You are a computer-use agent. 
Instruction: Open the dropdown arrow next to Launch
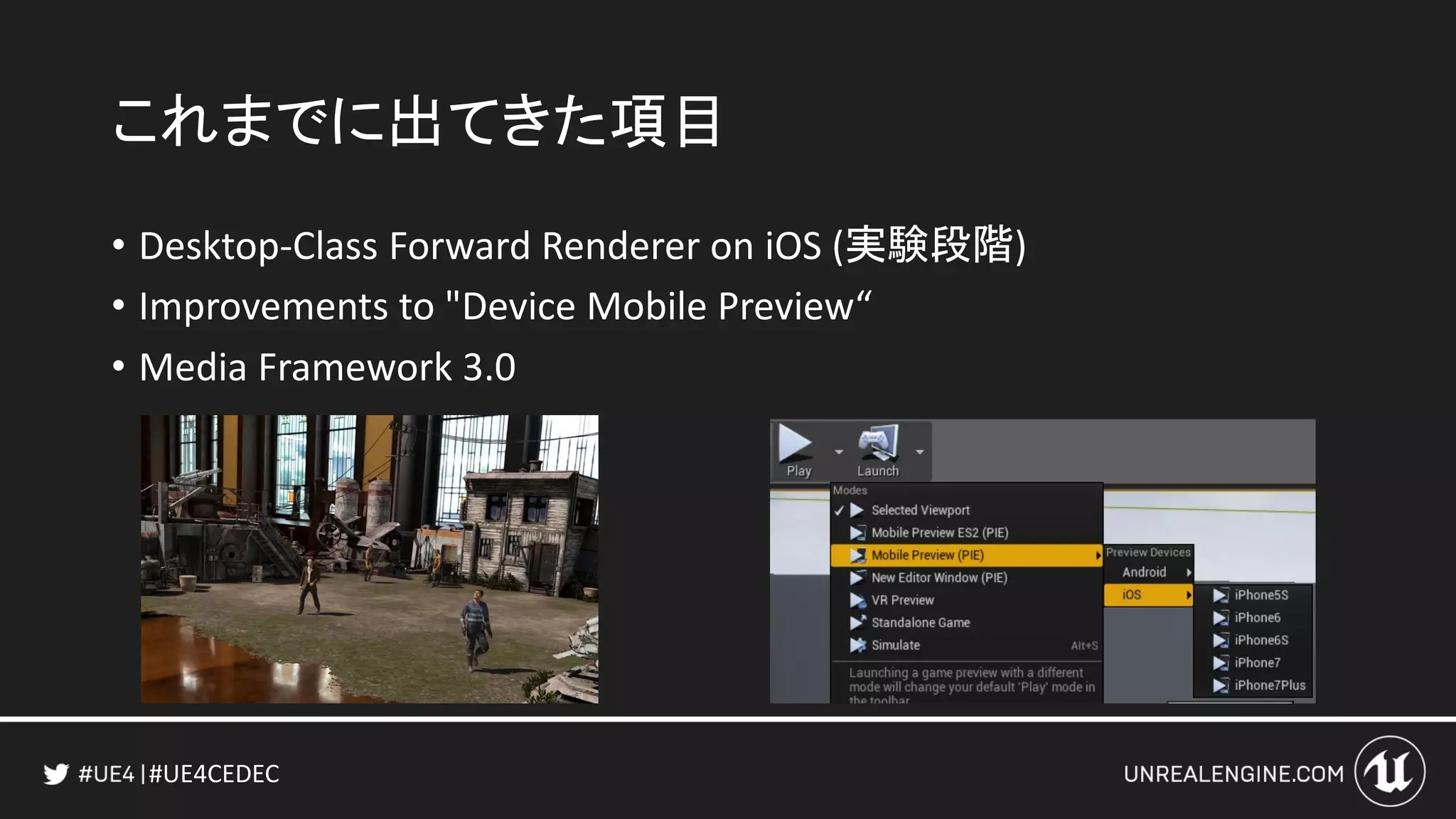pyautogui.click(x=920, y=451)
